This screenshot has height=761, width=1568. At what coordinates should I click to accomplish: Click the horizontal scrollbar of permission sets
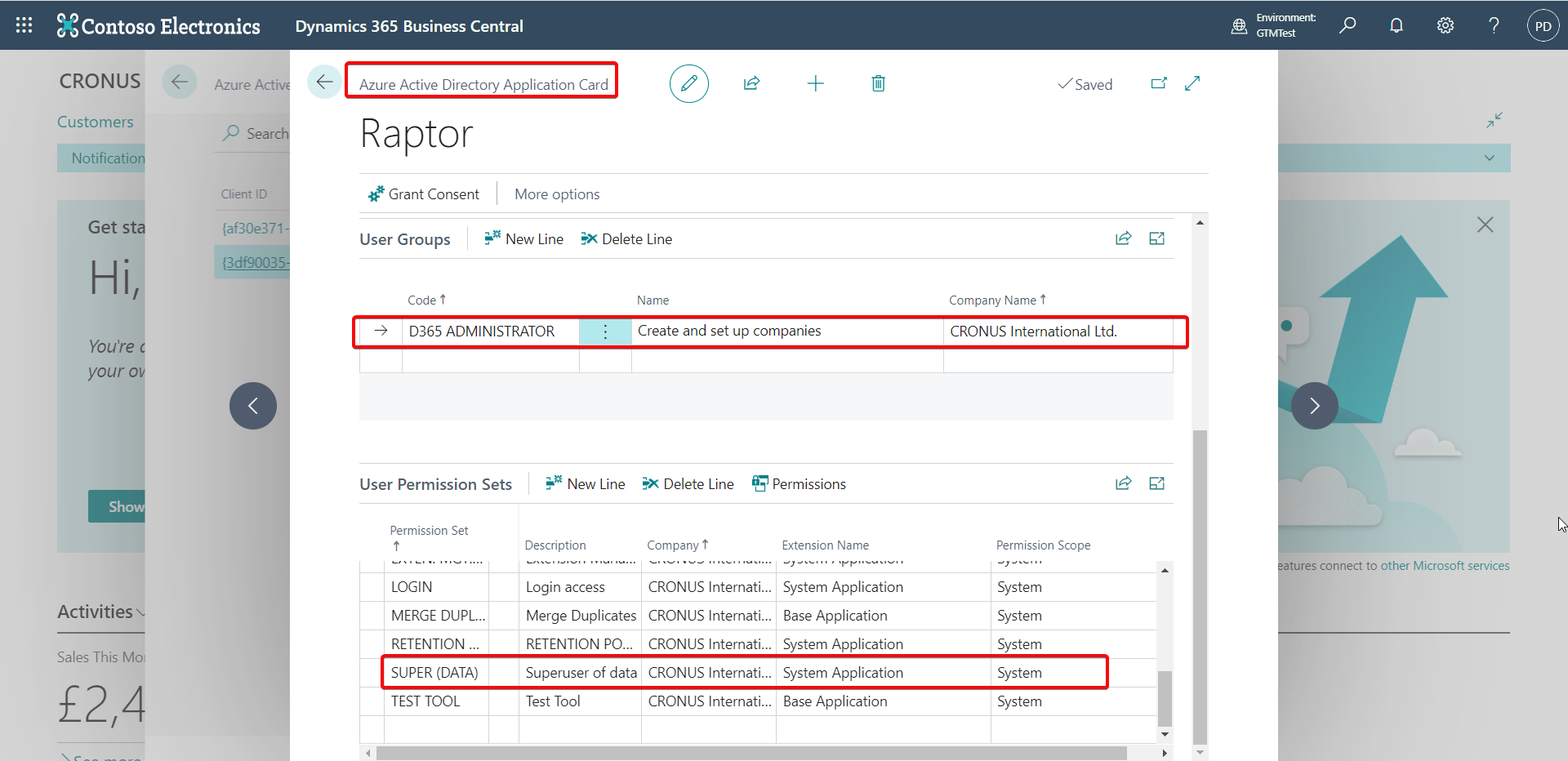point(751,753)
